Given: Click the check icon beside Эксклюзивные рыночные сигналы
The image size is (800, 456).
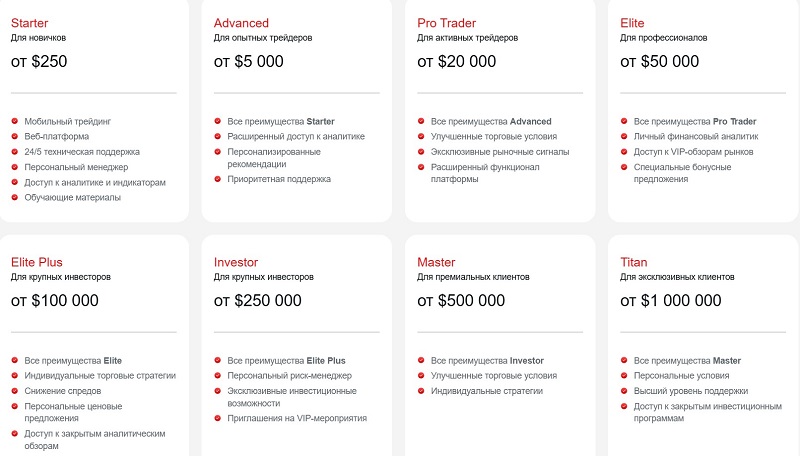Looking at the screenshot, I should pyautogui.click(x=421, y=152).
